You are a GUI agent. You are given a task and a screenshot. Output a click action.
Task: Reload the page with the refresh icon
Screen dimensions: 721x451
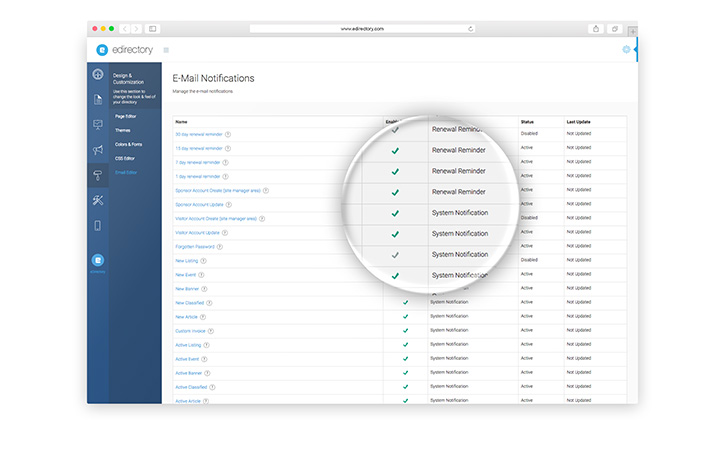point(470,29)
